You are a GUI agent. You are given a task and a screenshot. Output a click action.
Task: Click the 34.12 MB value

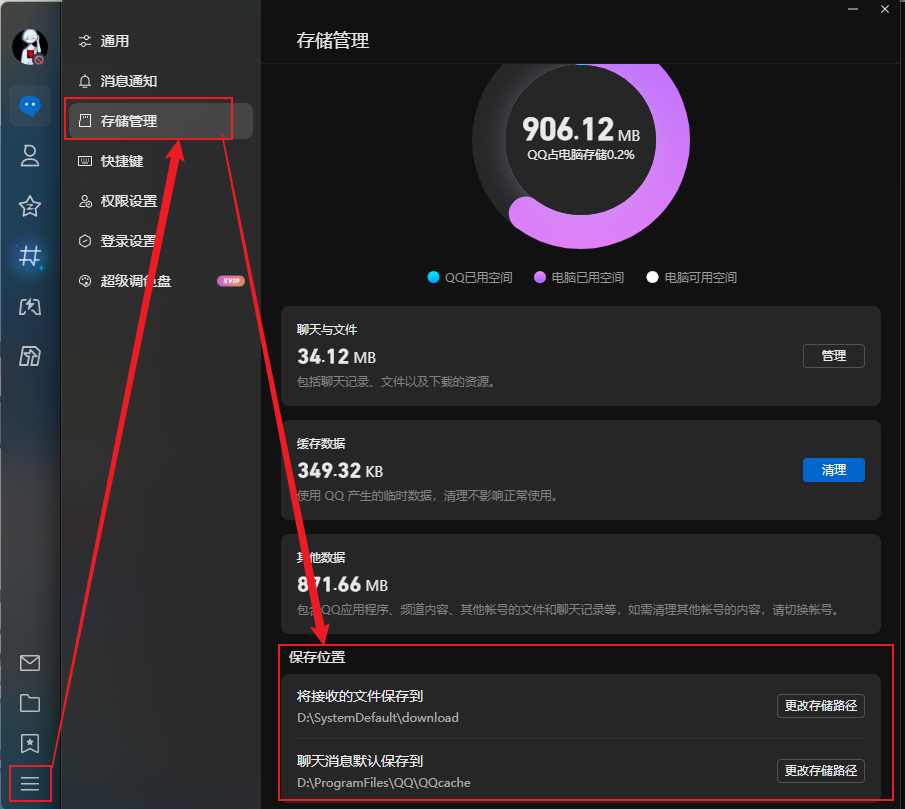pyautogui.click(x=336, y=357)
